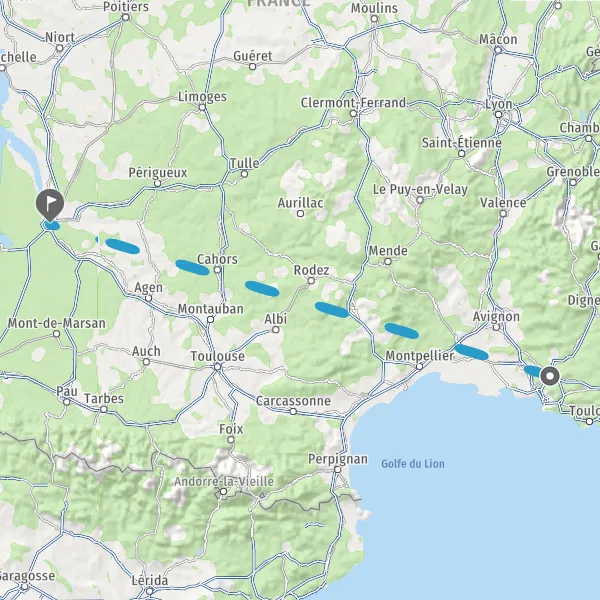Click the destination circle marker near Marseille
This screenshot has width=600, height=600.
550,376
